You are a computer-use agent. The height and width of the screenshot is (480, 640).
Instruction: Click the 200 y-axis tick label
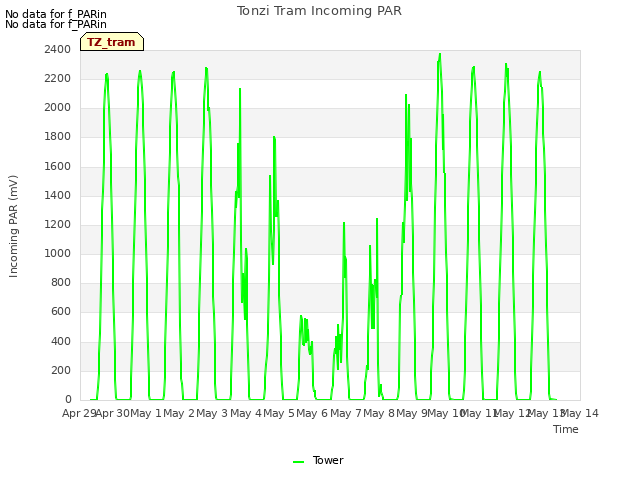[x=61, y=371]
